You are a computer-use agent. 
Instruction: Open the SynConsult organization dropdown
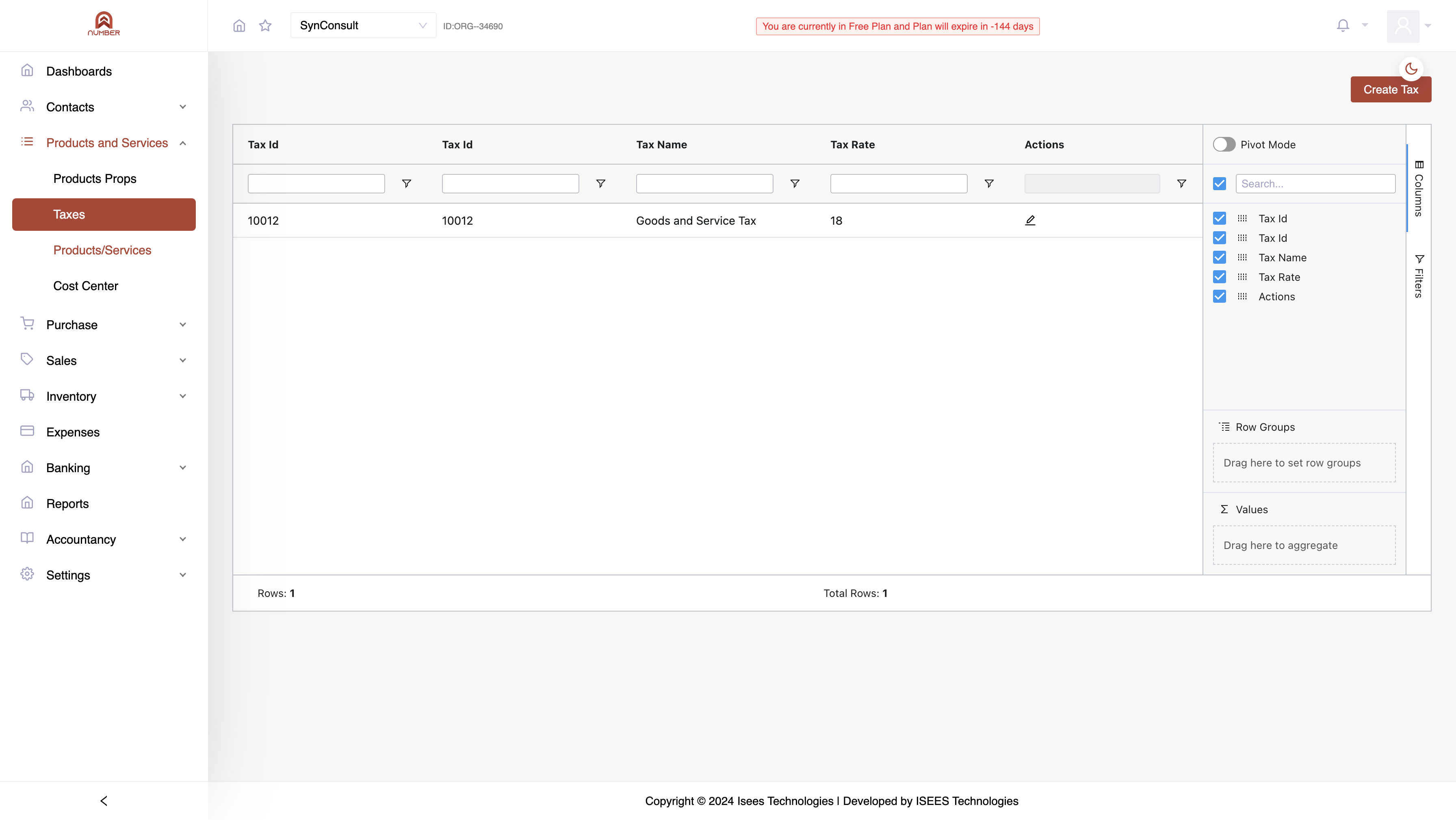[363, 26]
